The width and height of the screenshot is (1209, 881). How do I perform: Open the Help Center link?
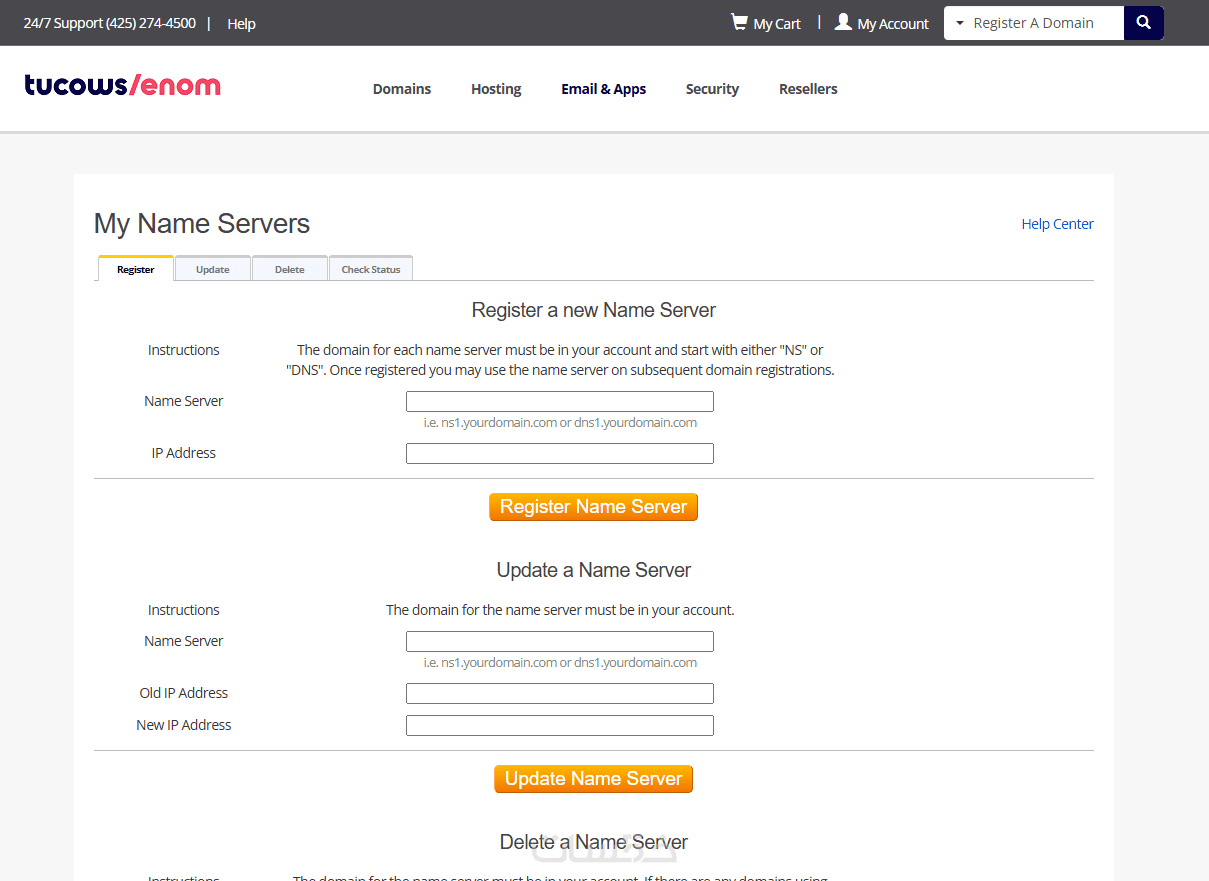pos(1057,224)
